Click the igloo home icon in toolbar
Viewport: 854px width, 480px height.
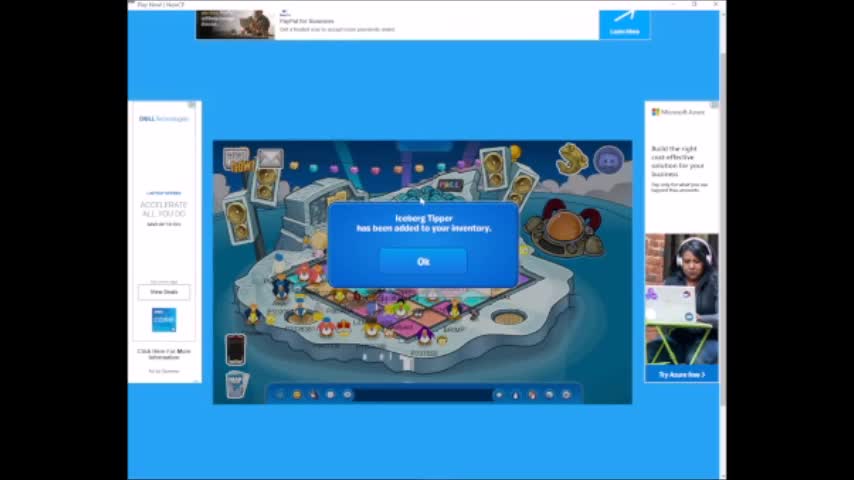550,394
